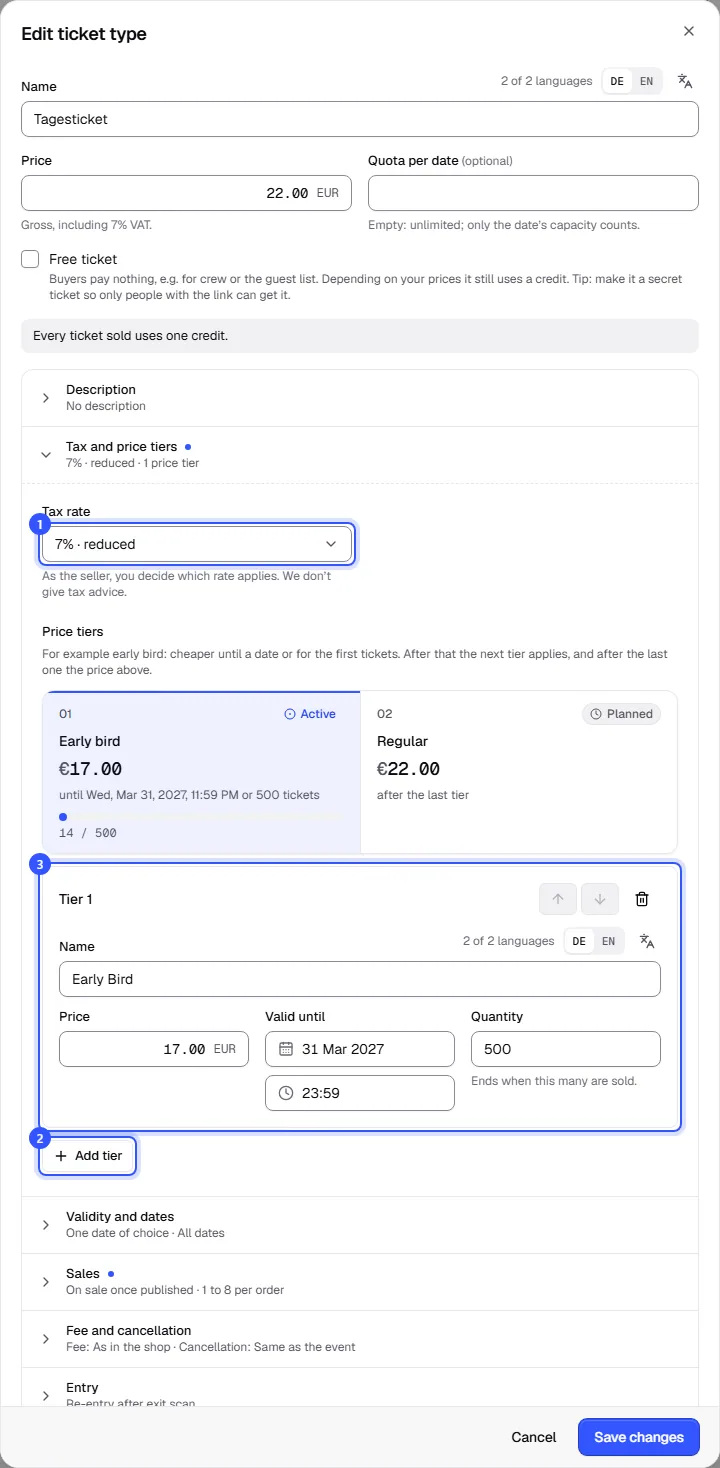The height and width of the screenshot is (1468, 720).
Task: Open the calendar icon in Valid until date
Action: coord(286,1049)
